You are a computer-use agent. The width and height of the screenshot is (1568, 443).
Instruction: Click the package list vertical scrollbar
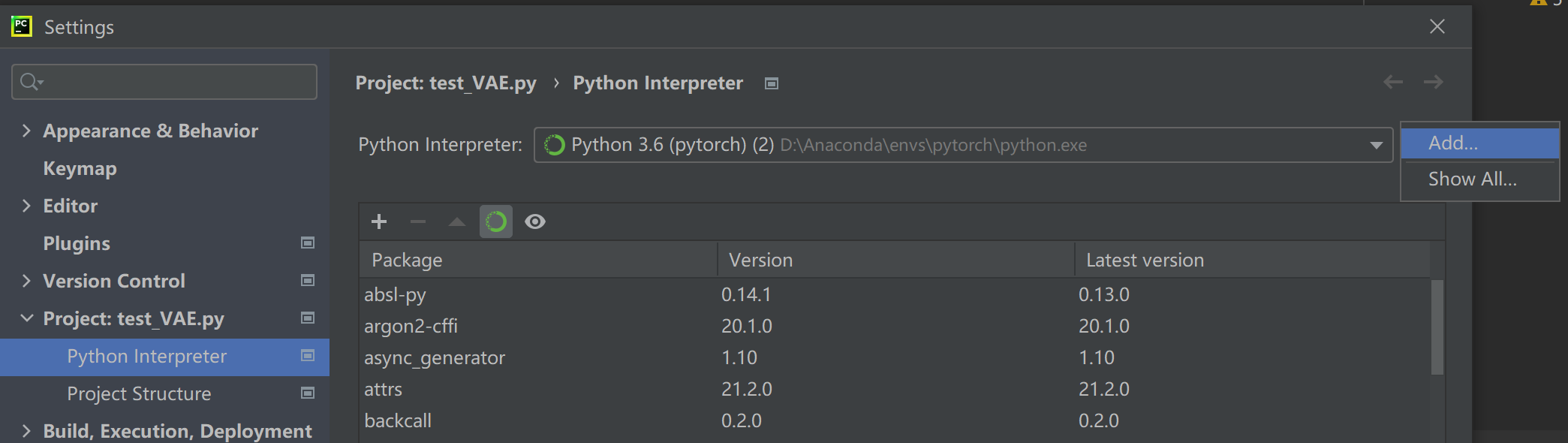(x=1437, y=327)
